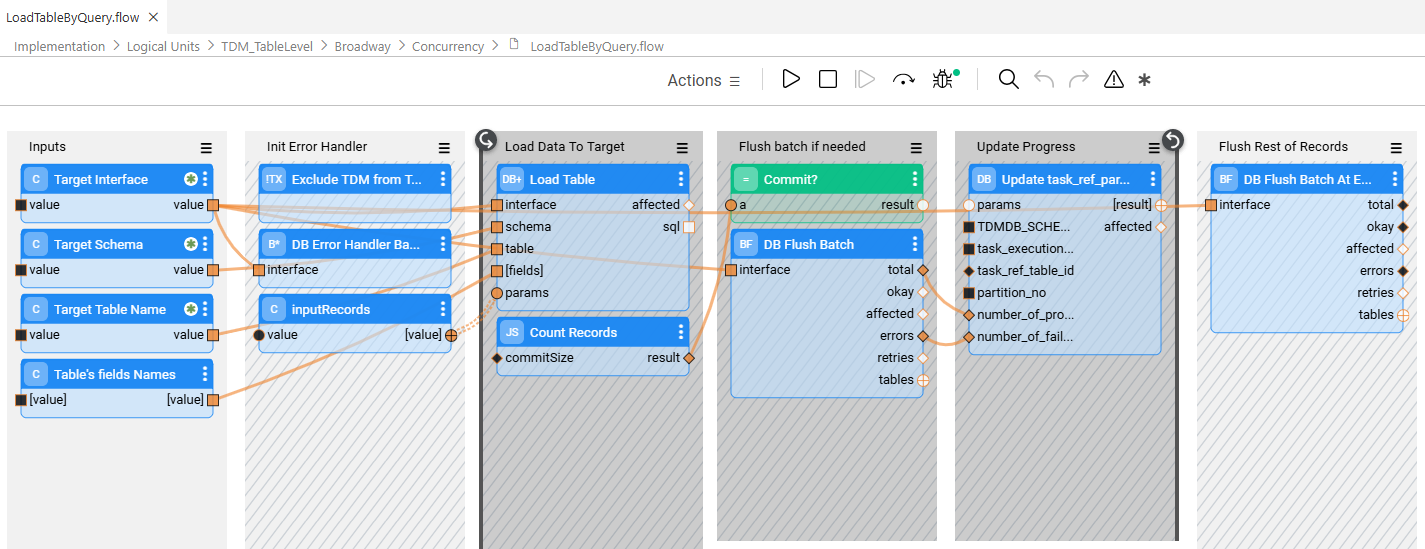The height and width of the screenshot is (549, 1425).
Task: Open the Load Data To Target stage menu
Action: tap(682, 147)
